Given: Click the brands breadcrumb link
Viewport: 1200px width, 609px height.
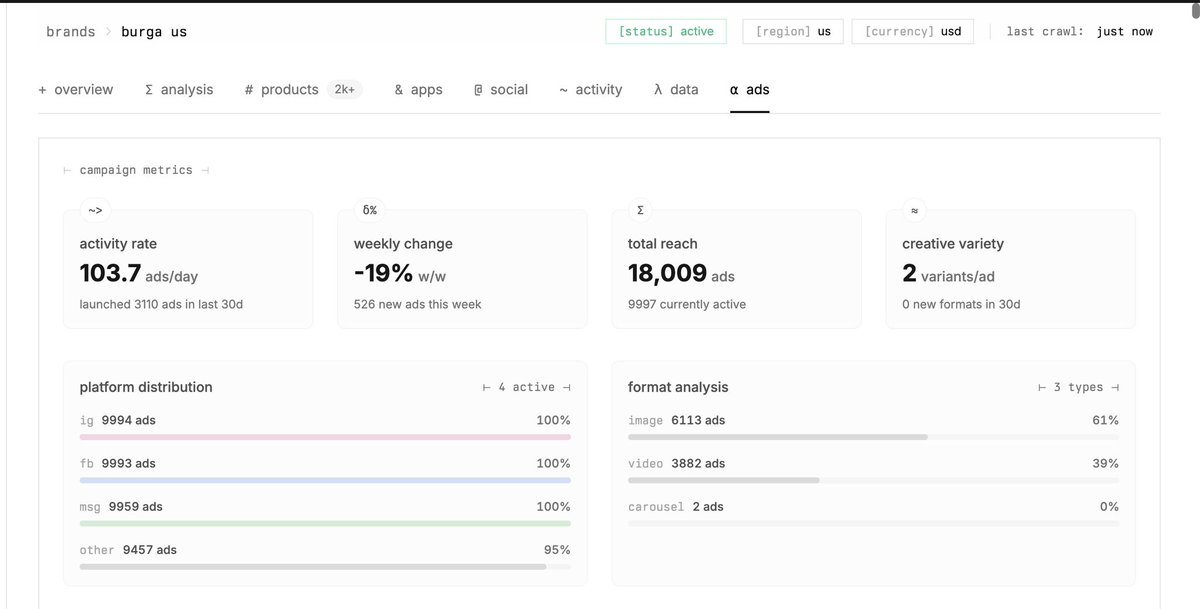Looking at the screenshot, I should pyautogui.click(x=70, y=31).
